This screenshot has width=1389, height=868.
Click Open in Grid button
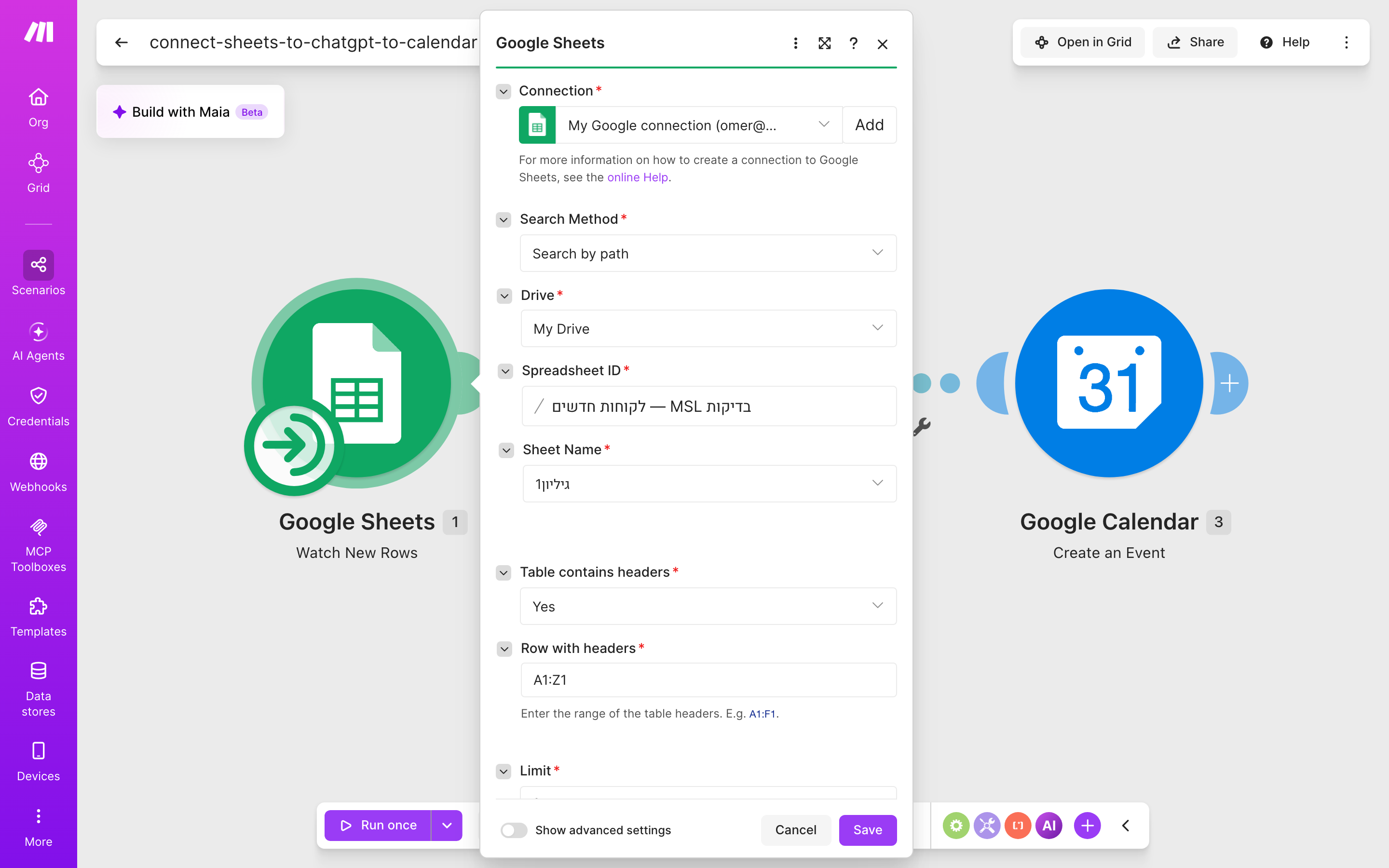1082,42
